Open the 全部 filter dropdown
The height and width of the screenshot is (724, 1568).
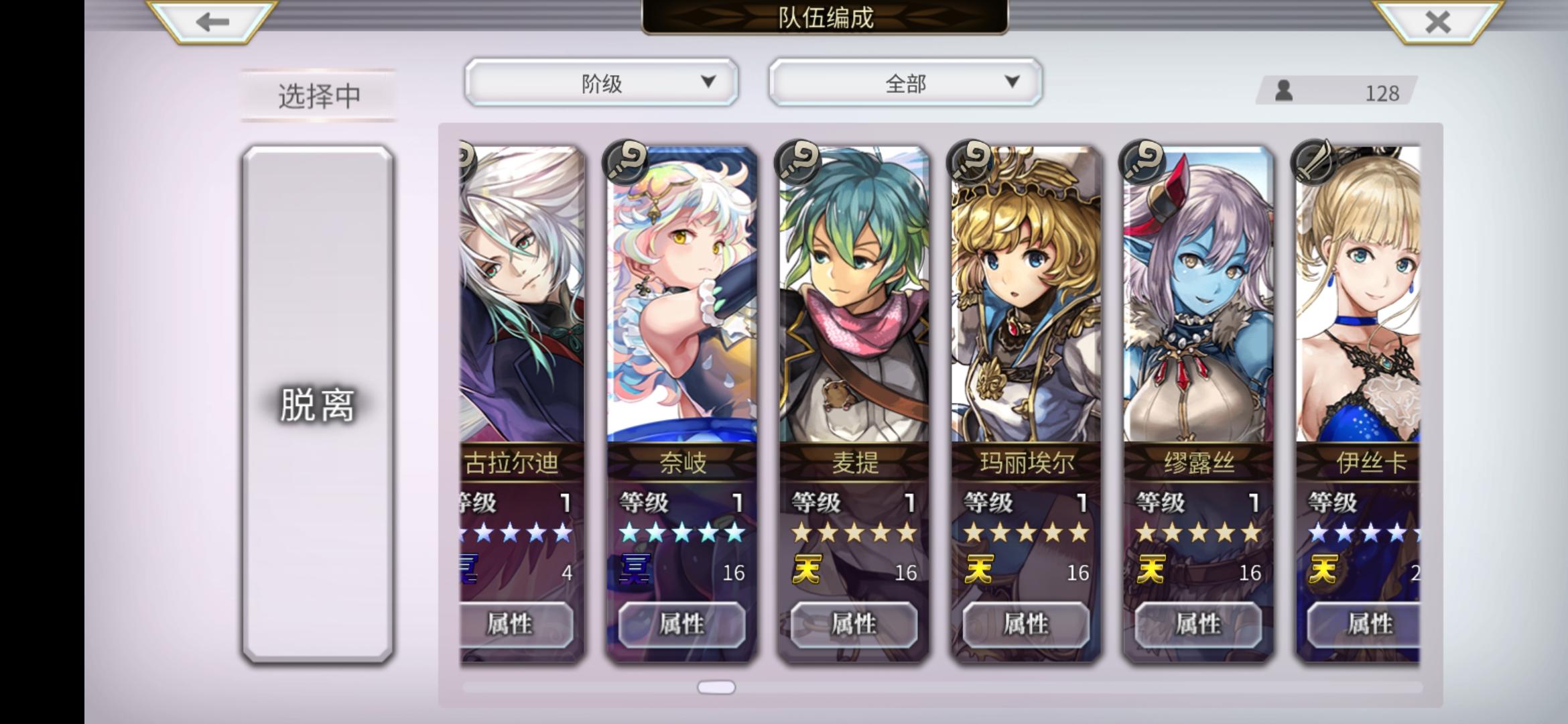point(905,82)
